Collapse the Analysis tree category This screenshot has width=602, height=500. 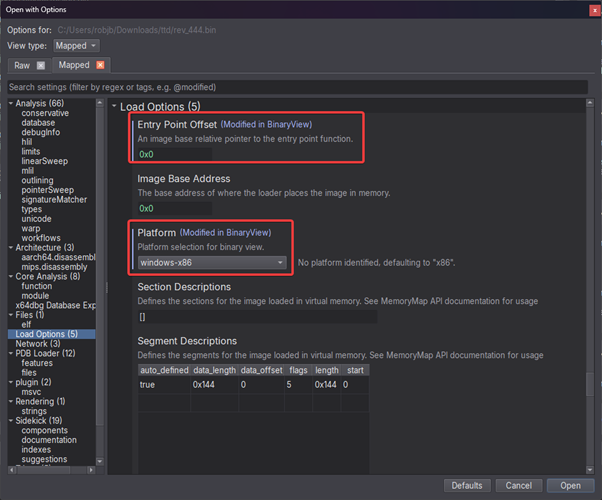click(x=9, y=103)
